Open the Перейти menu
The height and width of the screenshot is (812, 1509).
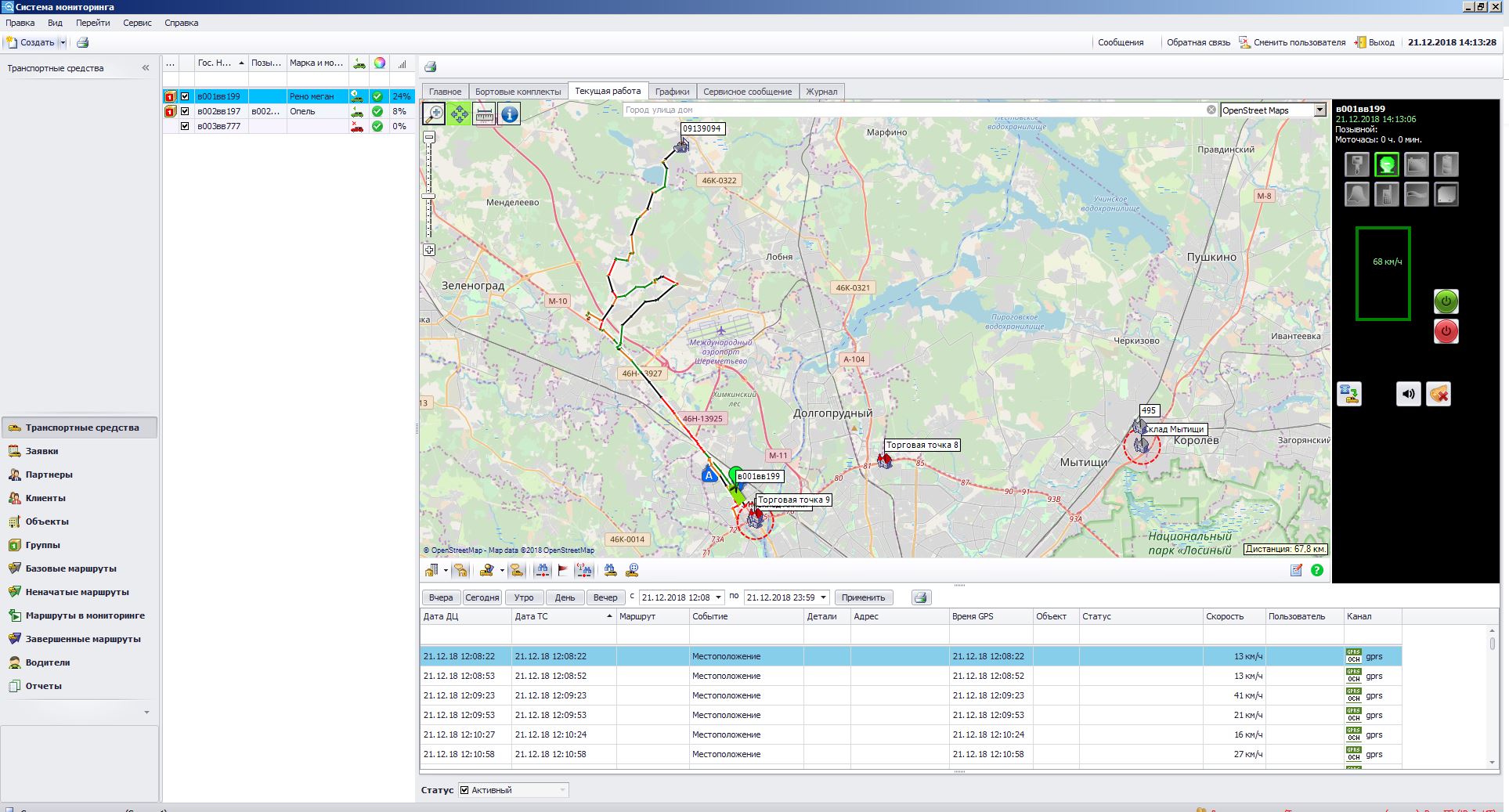click(x=92, y=23)
